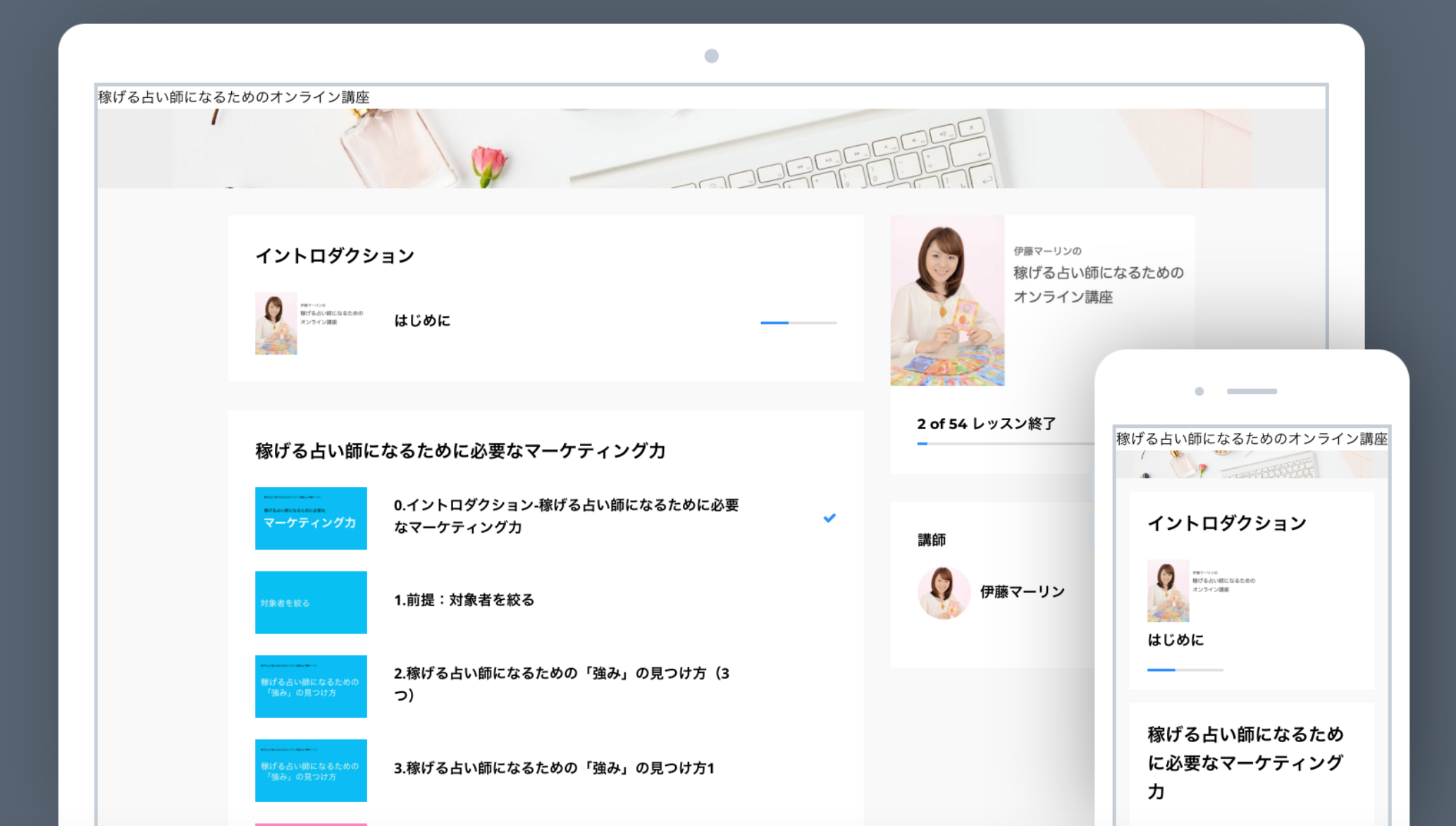The height and width of the screenshot is (826, 1456).
Task: Click lesson 2 blue 強み thumbnail
Action: [311, 686]
